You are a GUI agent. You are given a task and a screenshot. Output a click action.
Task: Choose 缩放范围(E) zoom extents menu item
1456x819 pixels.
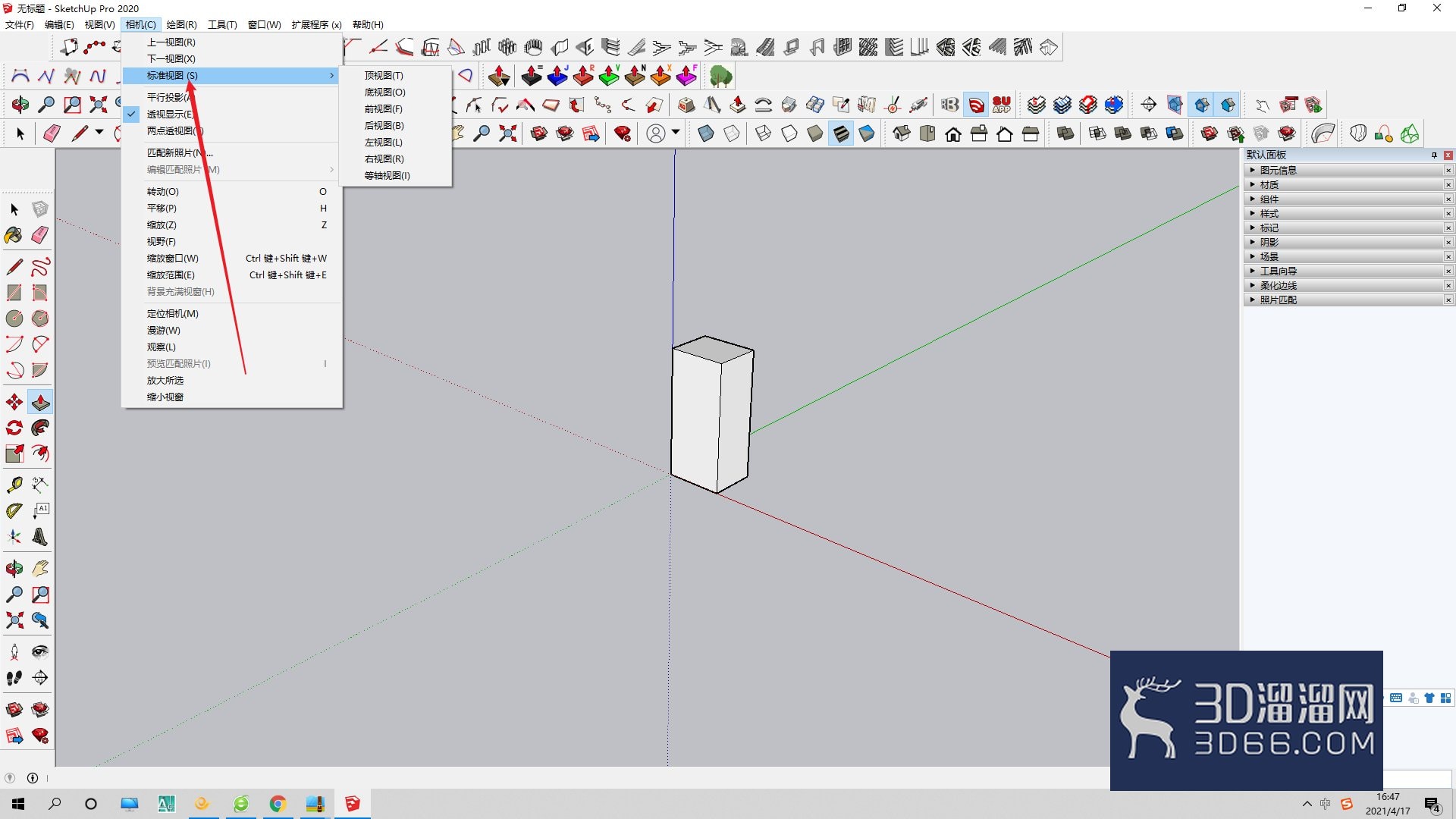(231, 275)
